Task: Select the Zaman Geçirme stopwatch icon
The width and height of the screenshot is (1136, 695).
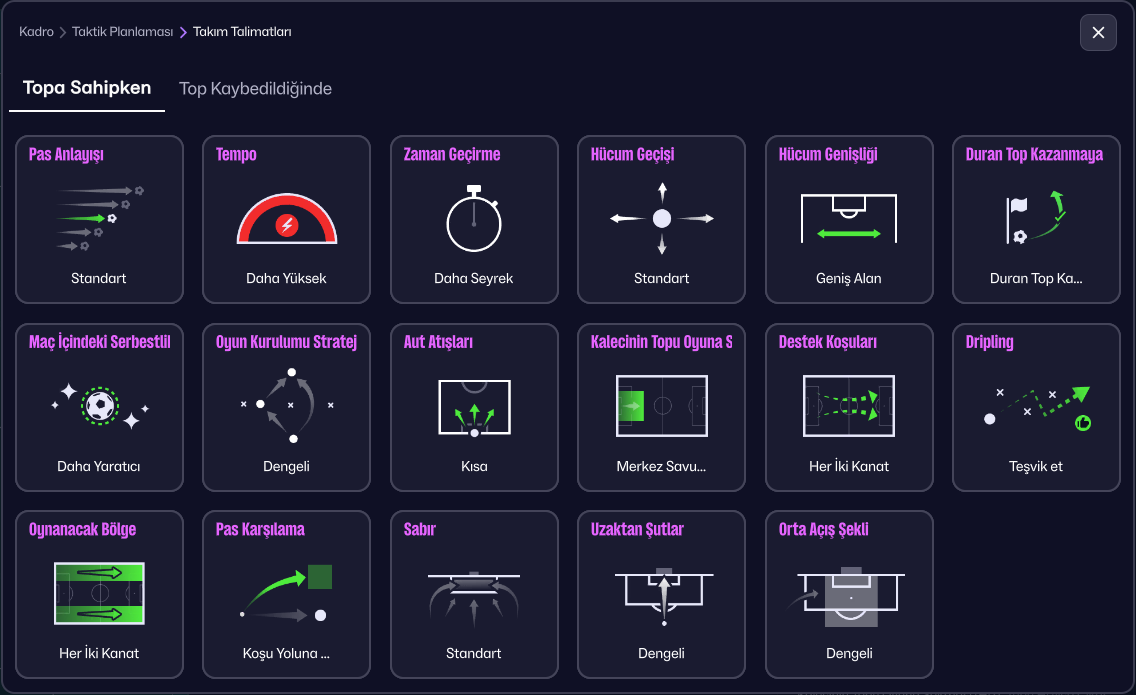Action: pos(474,219)
